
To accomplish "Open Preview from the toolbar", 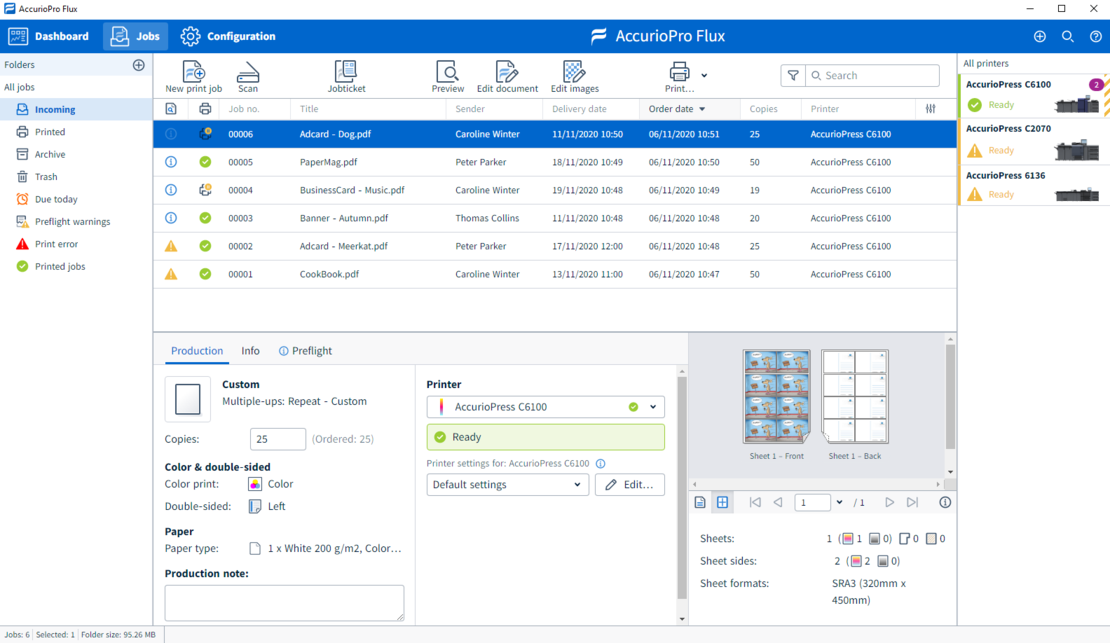I will [447, 76].
